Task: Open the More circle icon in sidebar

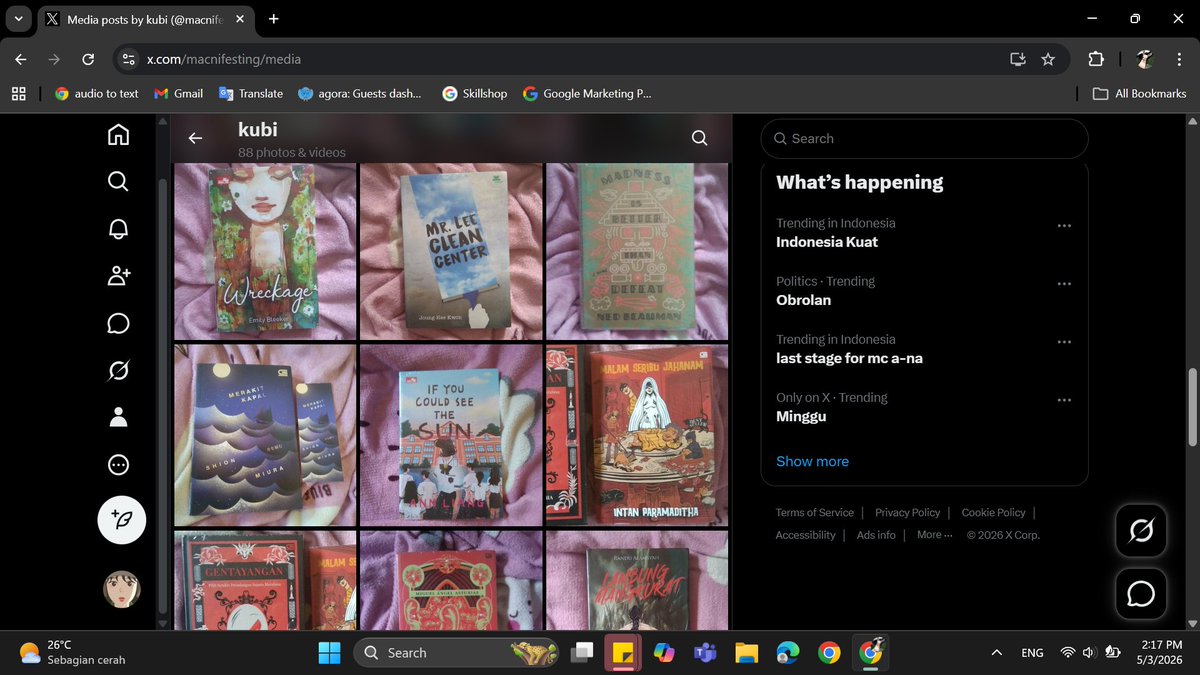Action: (x=118, y=465)
